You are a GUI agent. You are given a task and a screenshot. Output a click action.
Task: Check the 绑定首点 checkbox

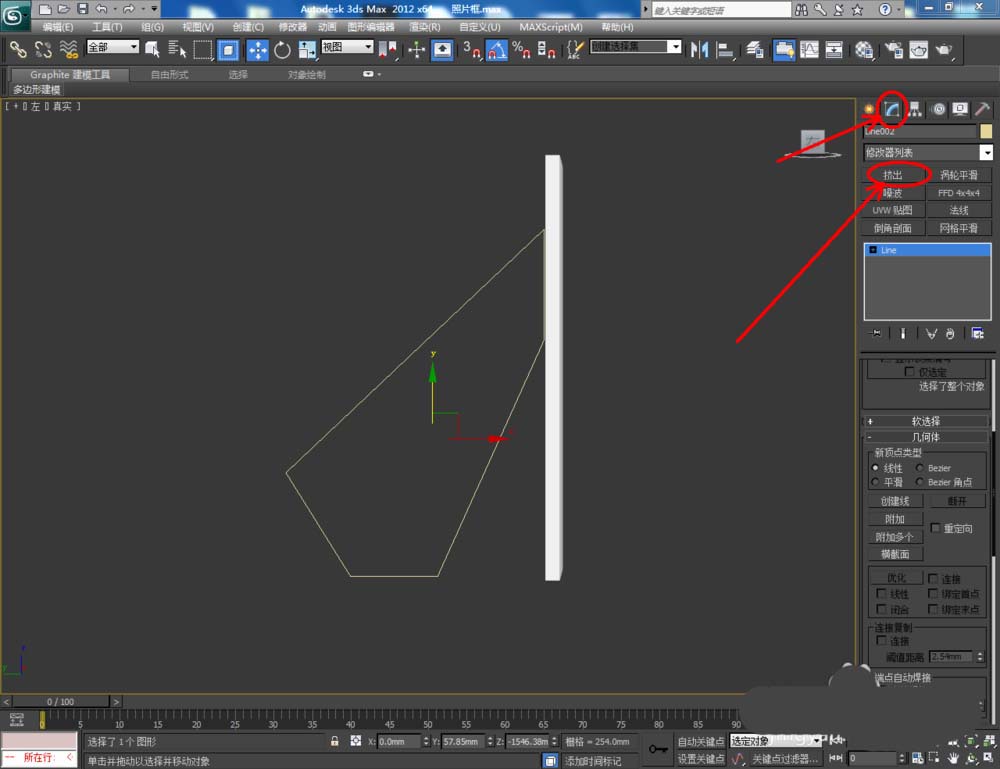pyautogui.click(x=932, y=594)
